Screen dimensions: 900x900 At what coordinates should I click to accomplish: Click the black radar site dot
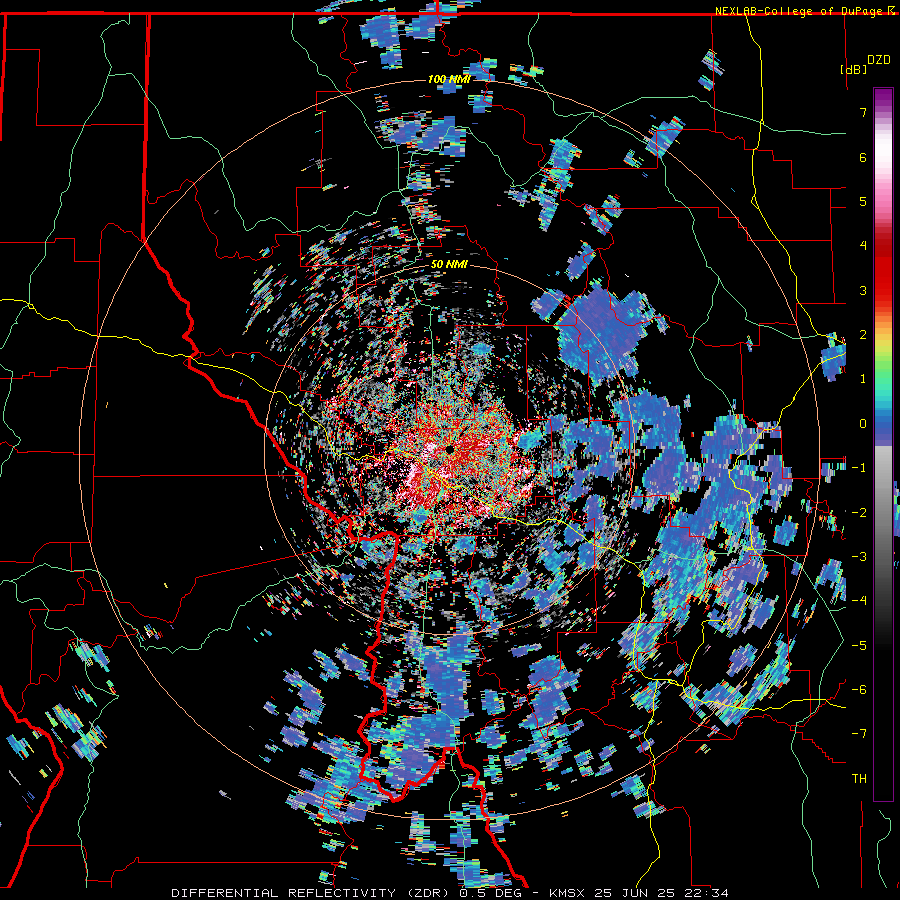450,449
